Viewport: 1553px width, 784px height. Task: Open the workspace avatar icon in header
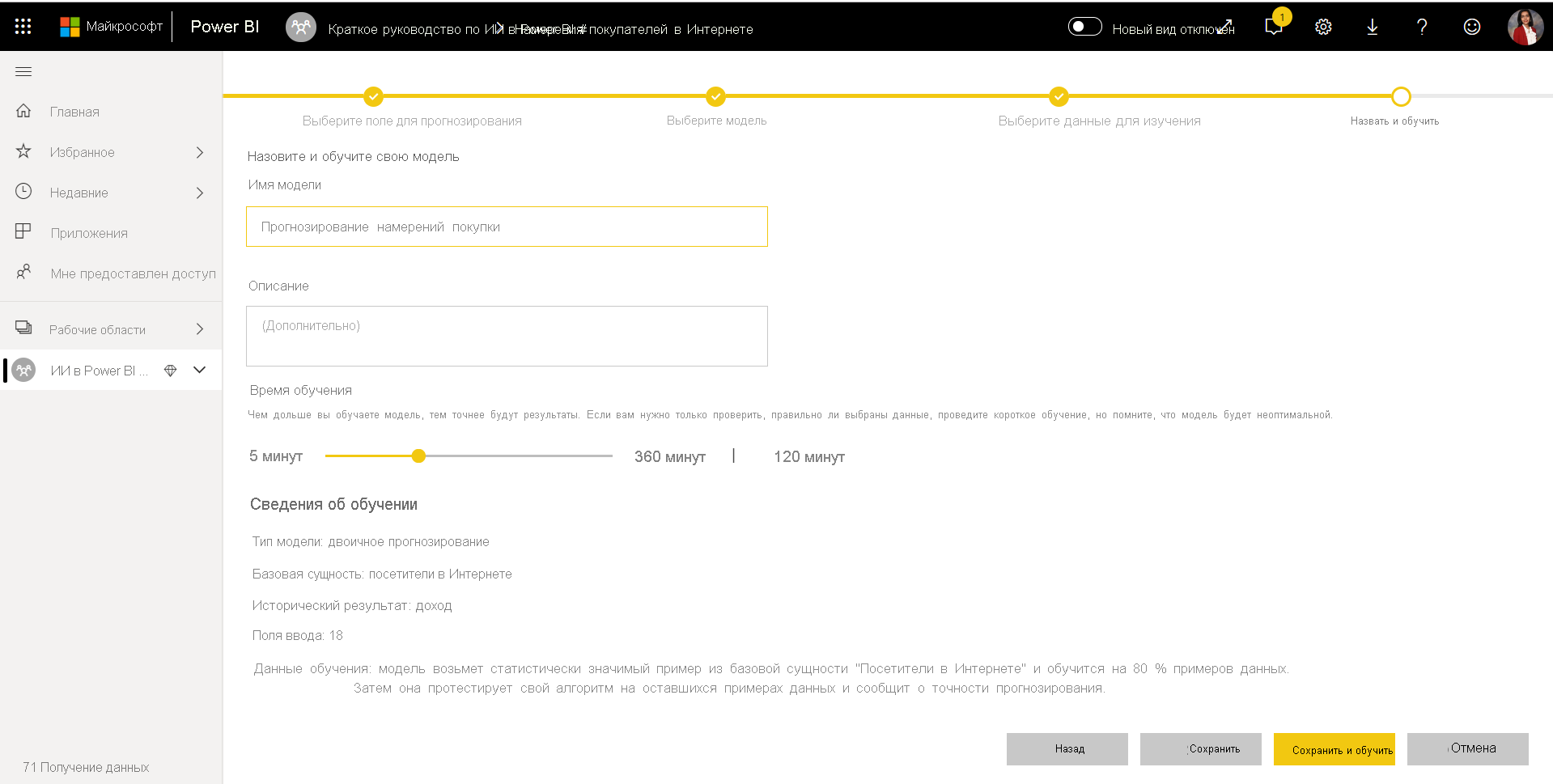click(x=301, y=27)
